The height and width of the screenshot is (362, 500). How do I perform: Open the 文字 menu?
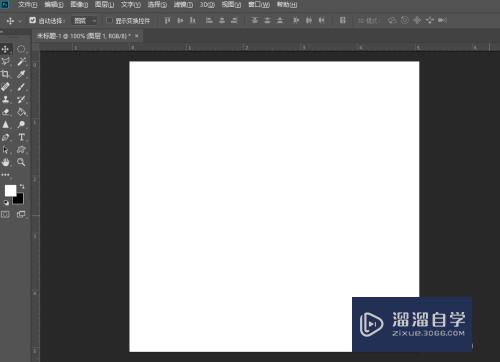(131, 5)
